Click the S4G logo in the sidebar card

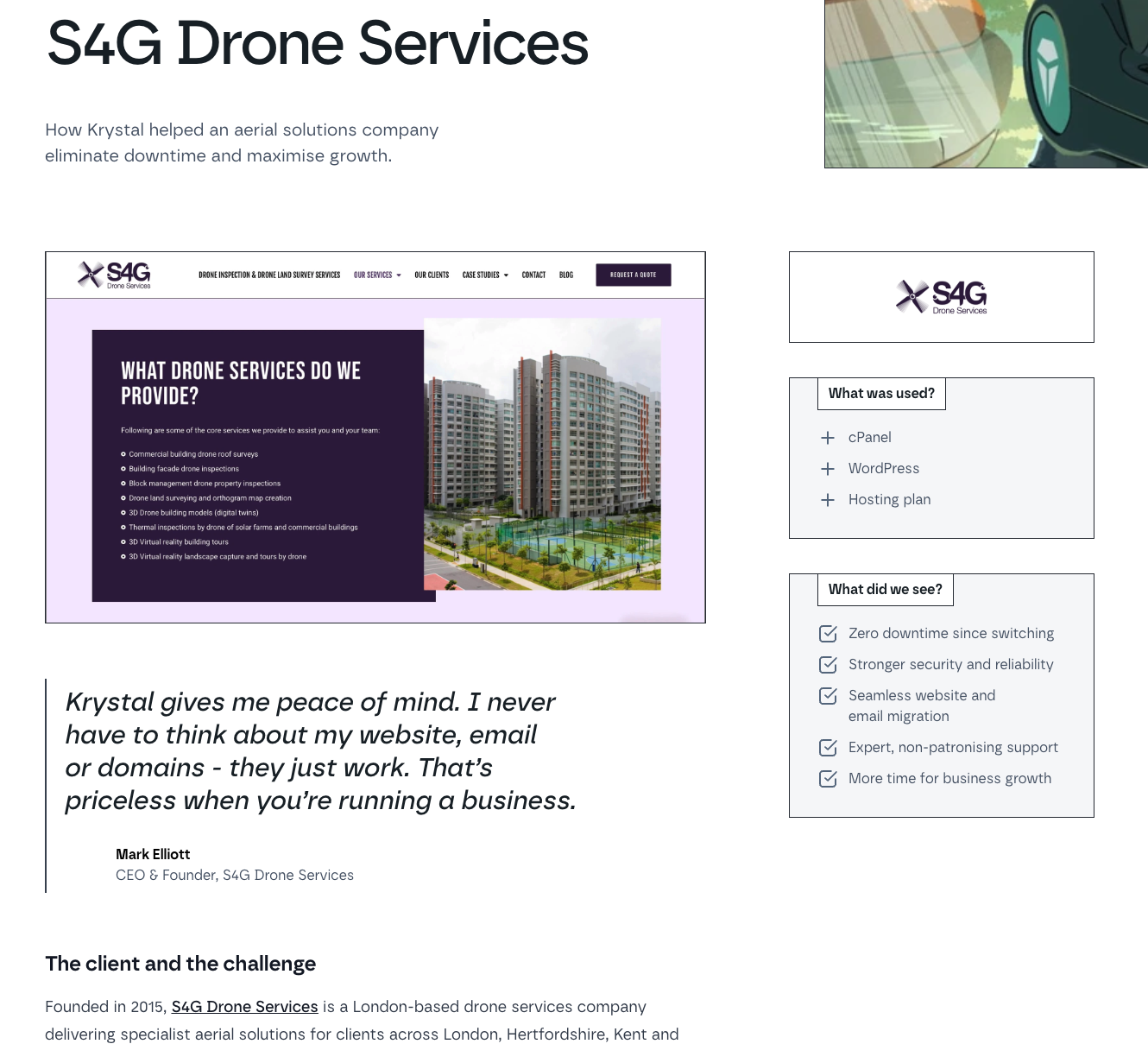click(941, 297)
